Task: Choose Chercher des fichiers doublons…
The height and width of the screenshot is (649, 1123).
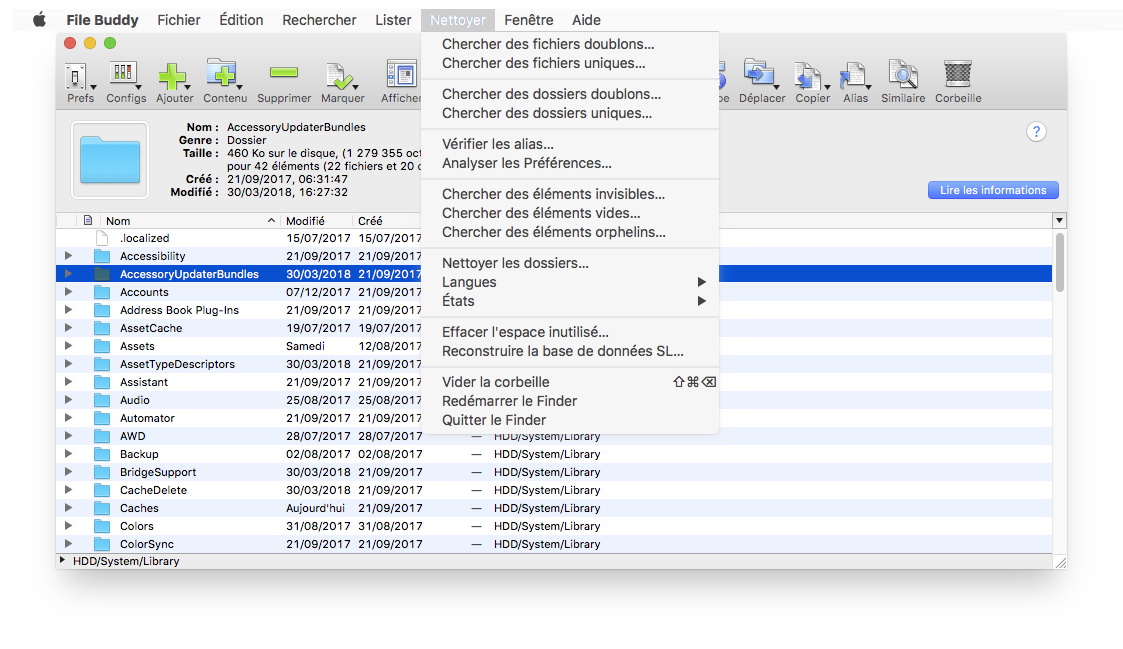Action: pos(570,44)
